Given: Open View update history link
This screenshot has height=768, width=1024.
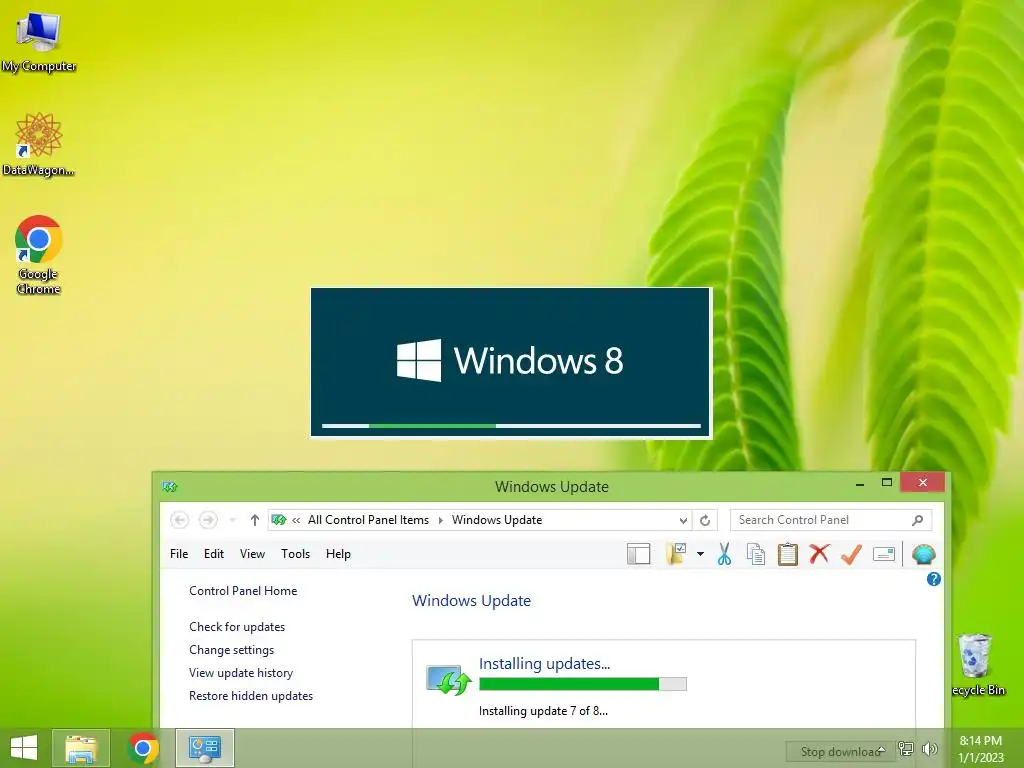Looking at the screenshot, I should tap(241, 673).
